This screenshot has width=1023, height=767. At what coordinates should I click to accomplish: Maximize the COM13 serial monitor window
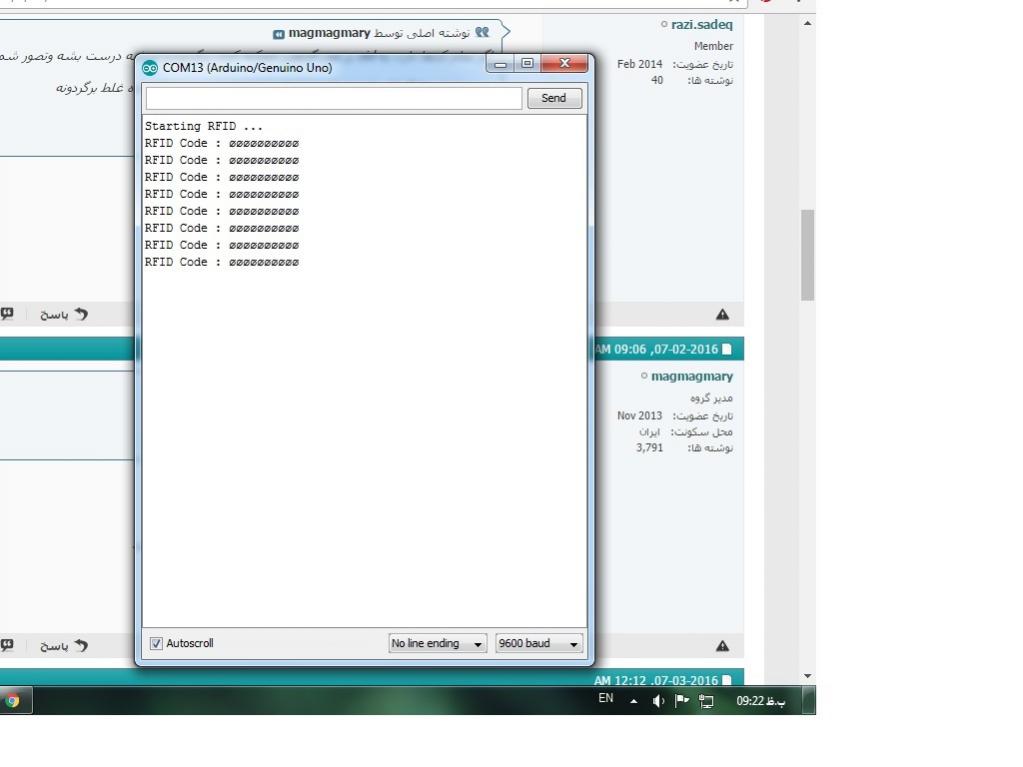(x=526, y=64)
